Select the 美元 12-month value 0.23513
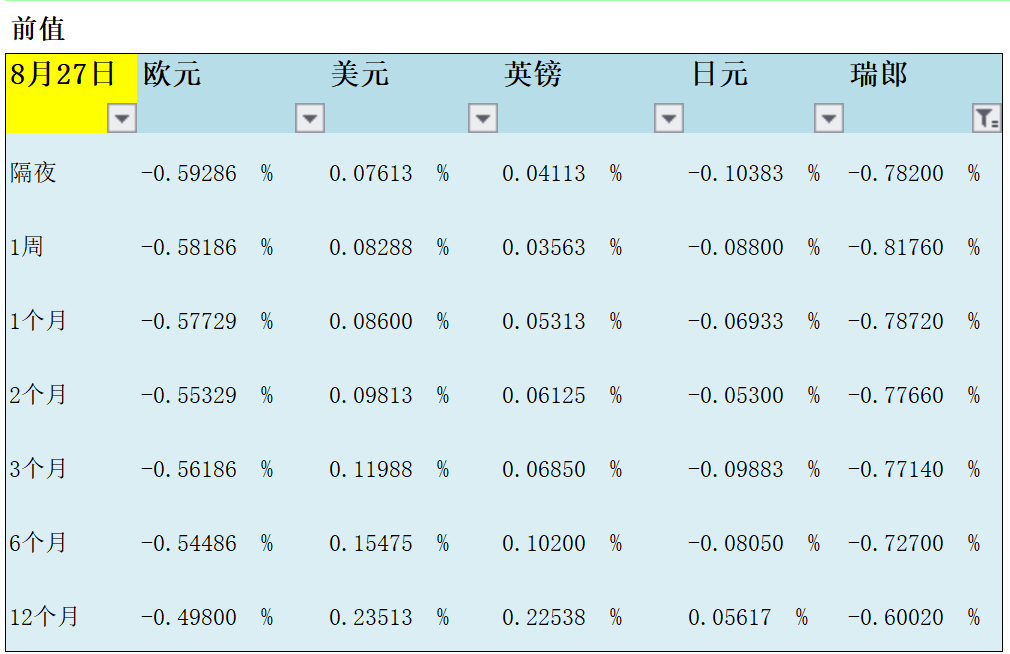 (x=370, y=617)
